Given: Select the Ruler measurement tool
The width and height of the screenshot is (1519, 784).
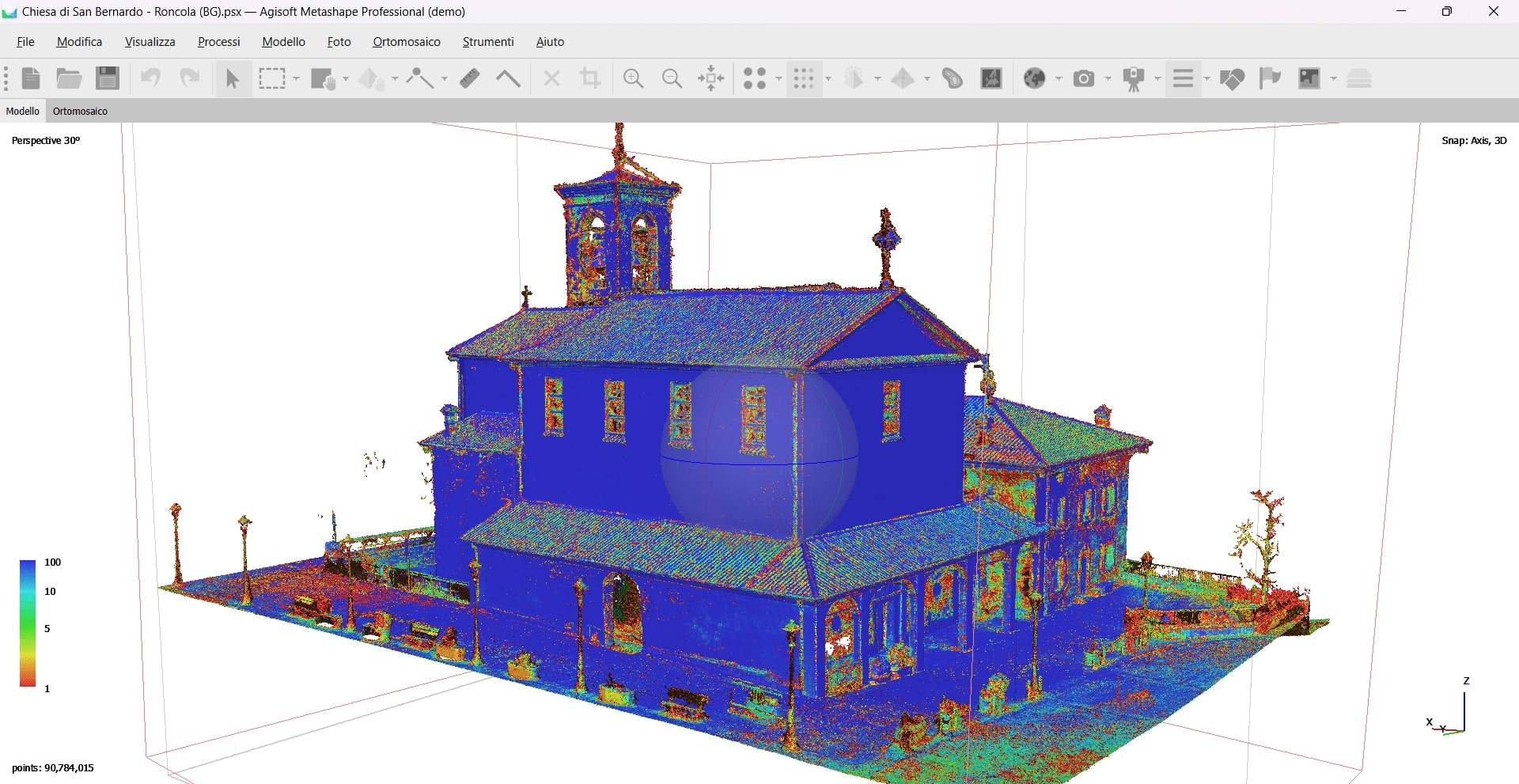Looking at the screenshot, I should (x=470, y=78).
